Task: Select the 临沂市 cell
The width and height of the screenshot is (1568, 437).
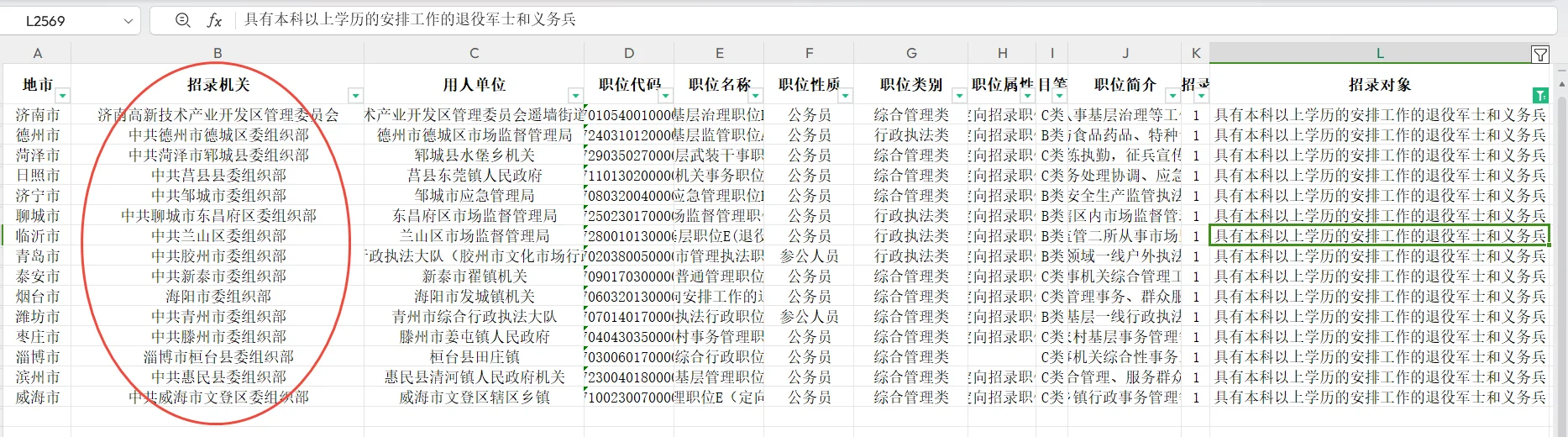Action: tap(37, 236)
